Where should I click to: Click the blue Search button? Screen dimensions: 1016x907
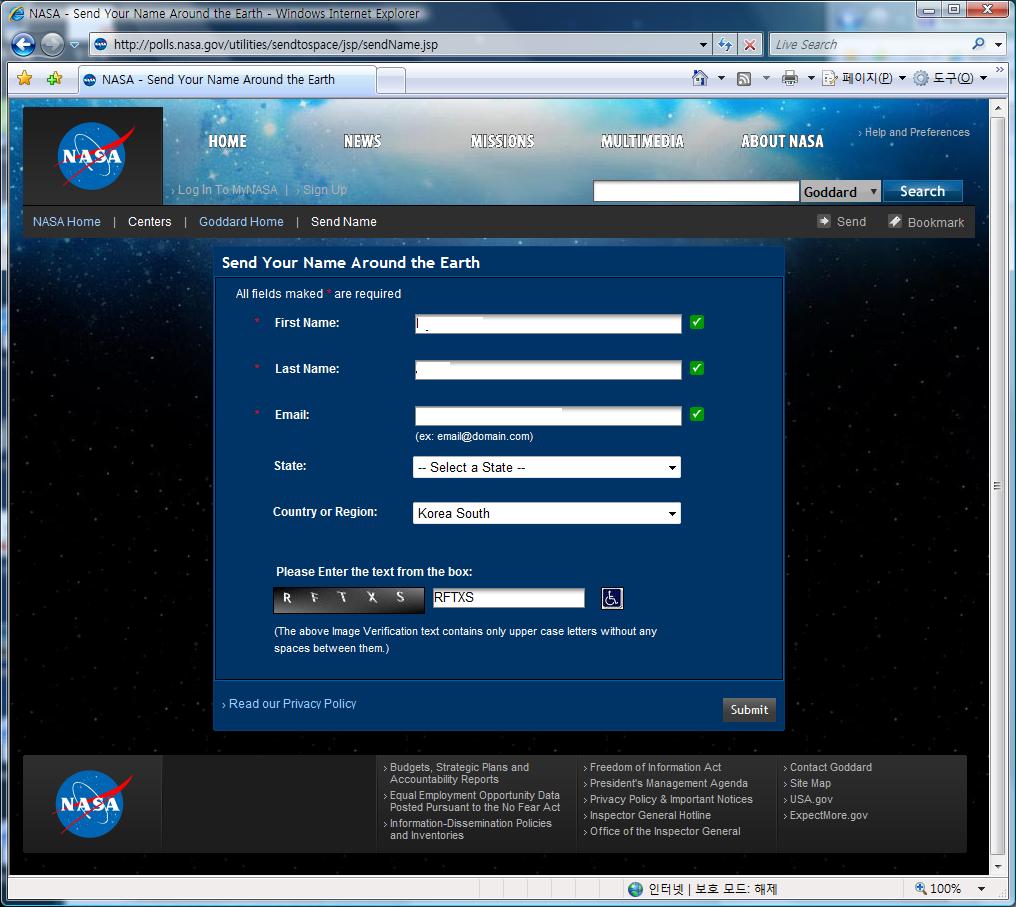point(923,191)
